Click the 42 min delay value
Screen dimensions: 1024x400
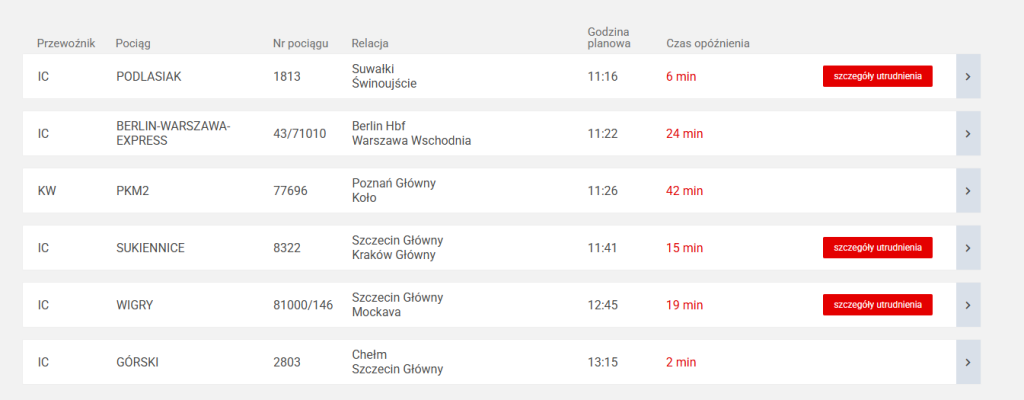click(685, 191)
